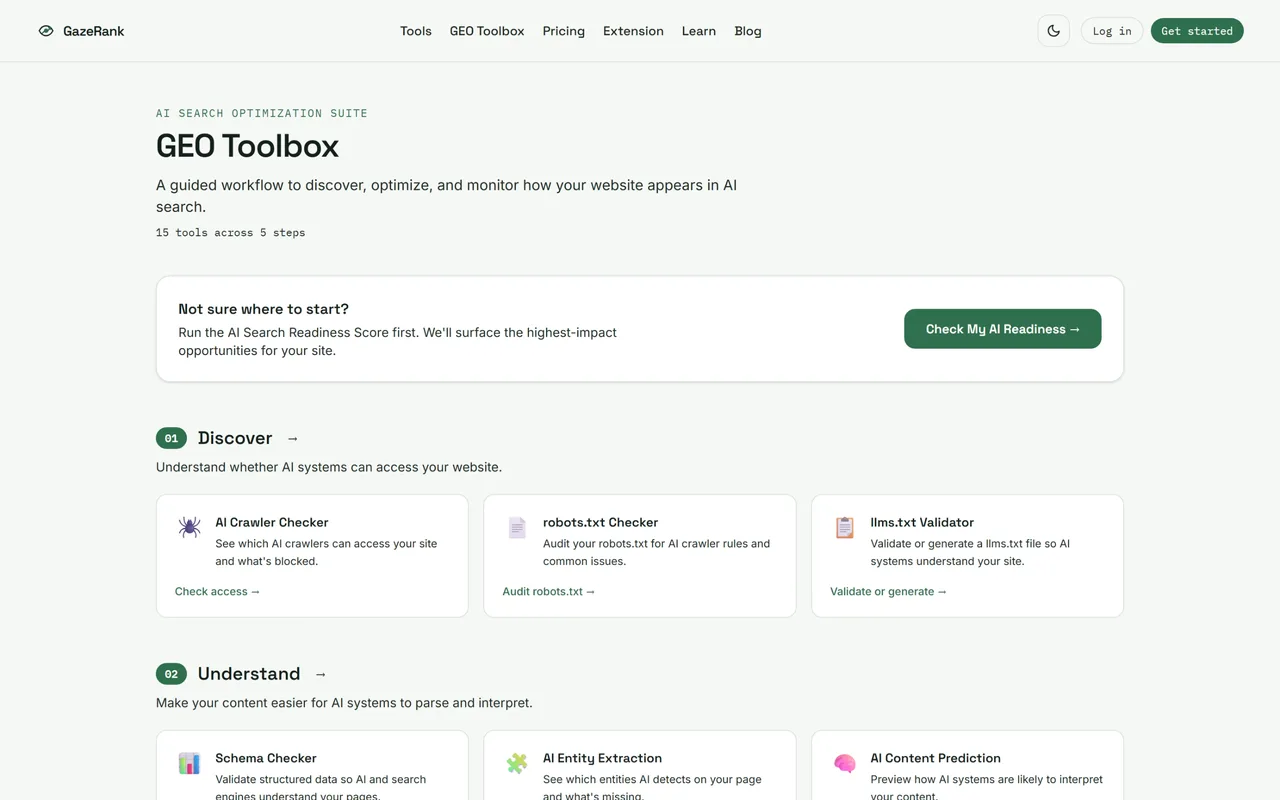Open the Schema Checker card title
Screen dimensions: 1280x800
point(266,758)
